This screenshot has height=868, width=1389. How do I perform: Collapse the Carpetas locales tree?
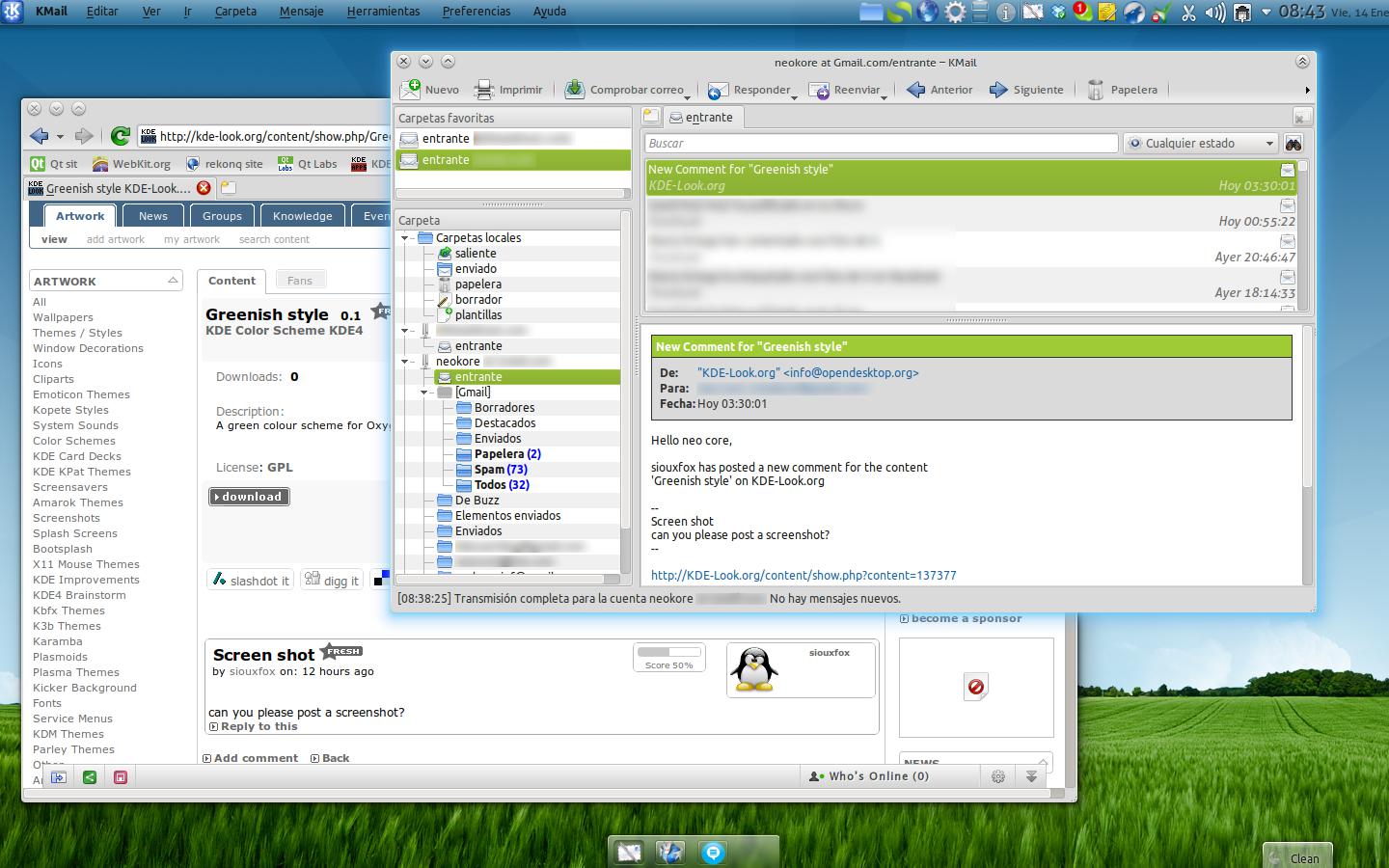coord(405,238)
